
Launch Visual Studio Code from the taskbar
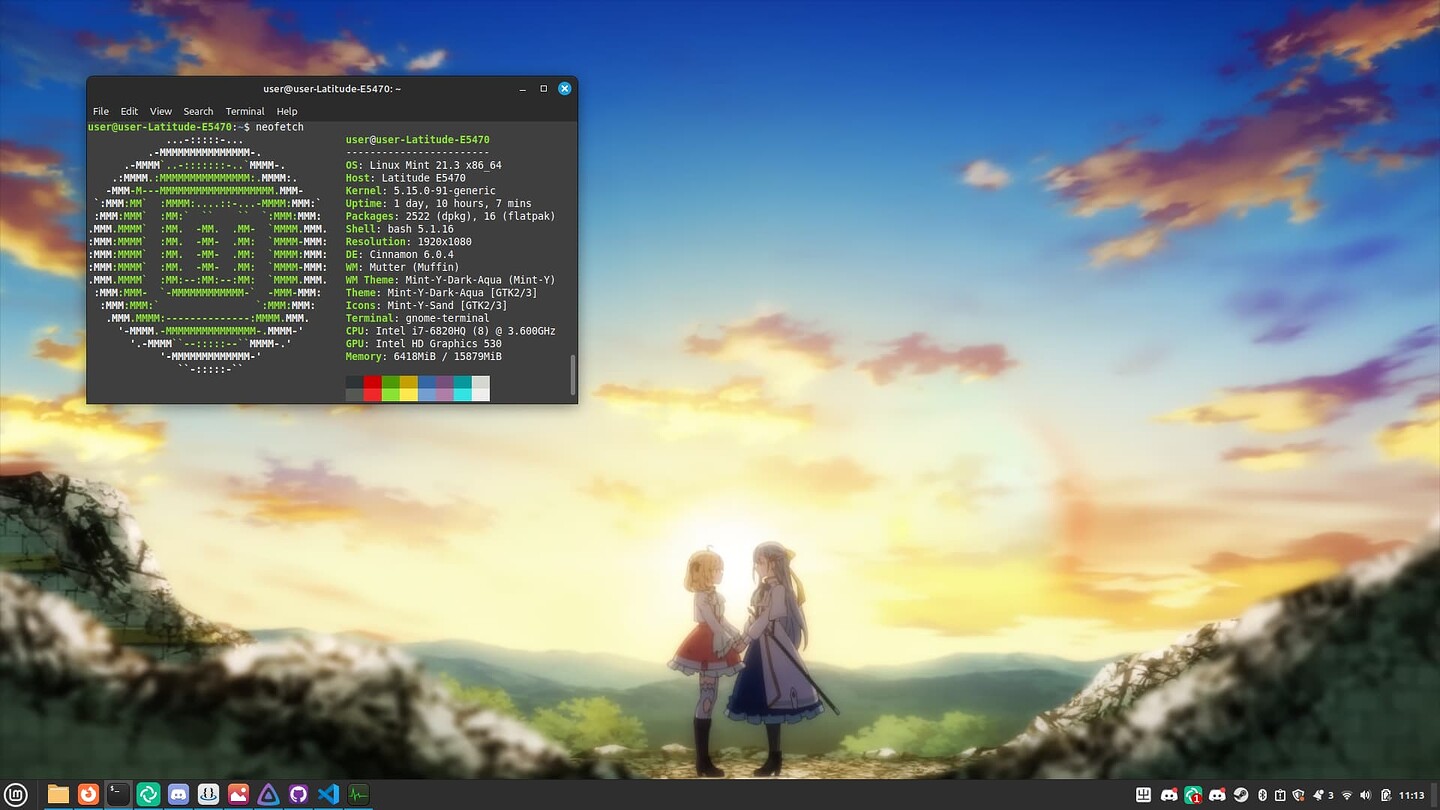[x=328, y=794]
